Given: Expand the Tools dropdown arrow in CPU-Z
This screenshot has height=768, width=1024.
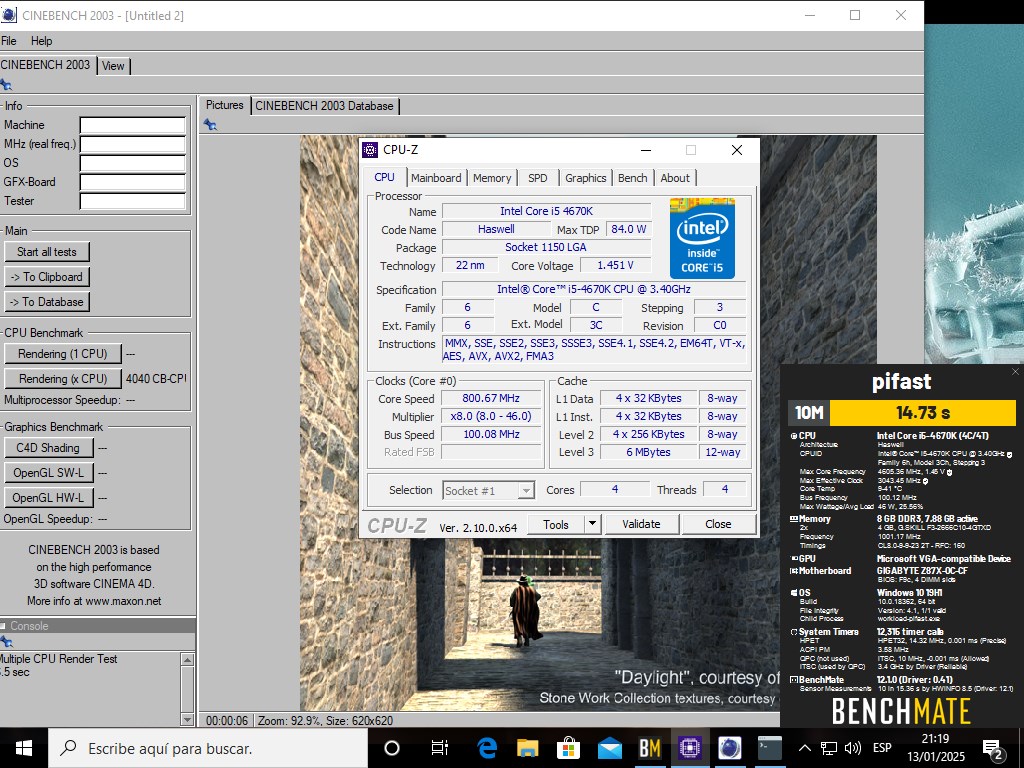Looking at the screenshot, I should (x=593, y=524).
